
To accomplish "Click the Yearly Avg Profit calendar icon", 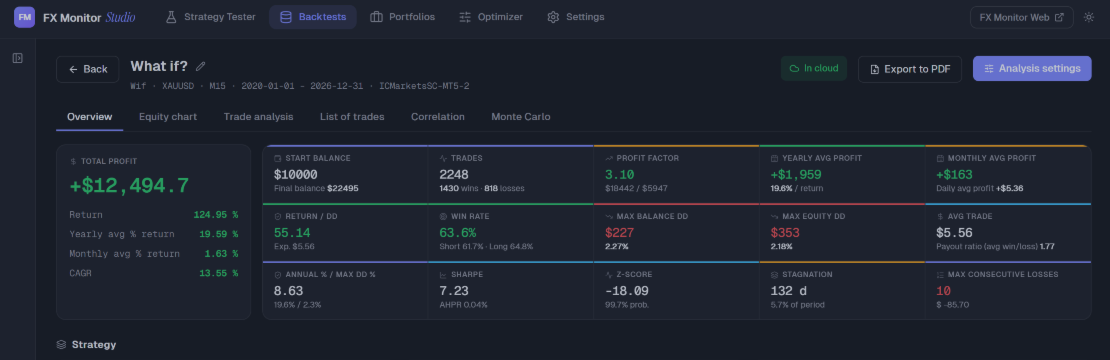I will pos(774,158).
